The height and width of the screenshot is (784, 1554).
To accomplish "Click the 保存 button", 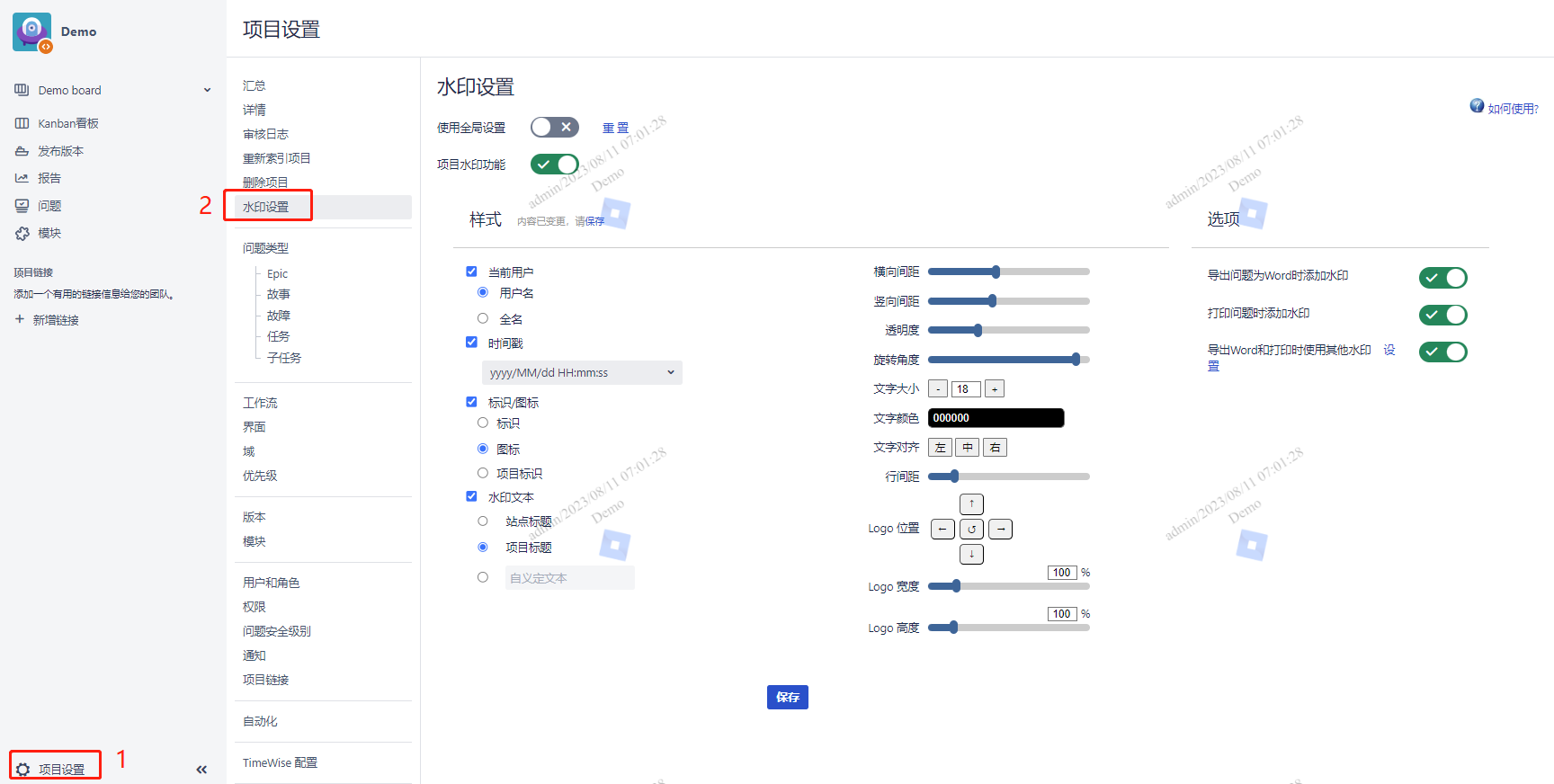I will [787, 698].
